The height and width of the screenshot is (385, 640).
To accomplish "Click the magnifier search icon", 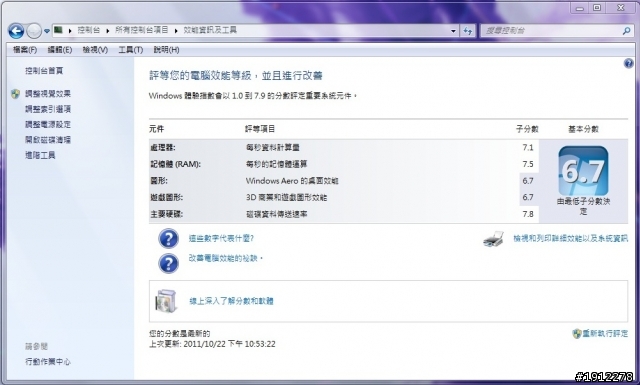I will 627,31.
